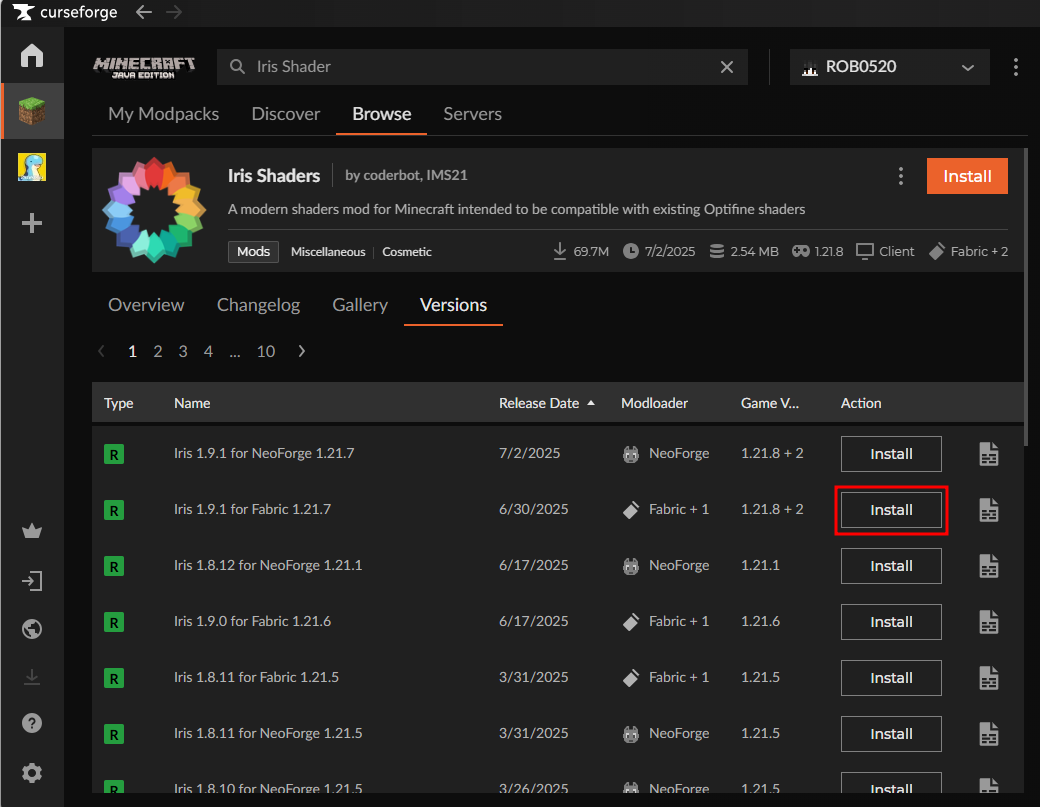Open the Gallery tab
The image size is (1040, 807).
click(x=360, y=305)
